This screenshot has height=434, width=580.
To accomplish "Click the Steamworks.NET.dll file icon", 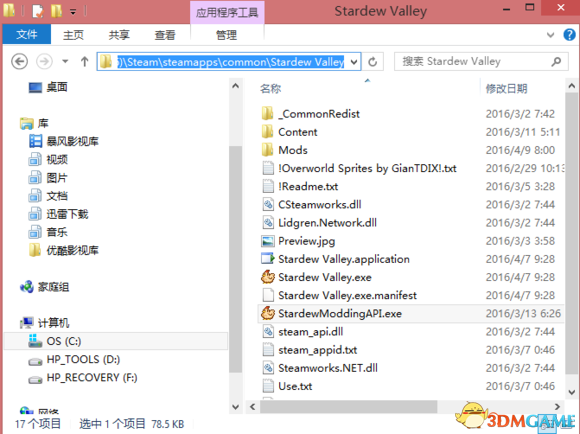I will click(268, 368).
